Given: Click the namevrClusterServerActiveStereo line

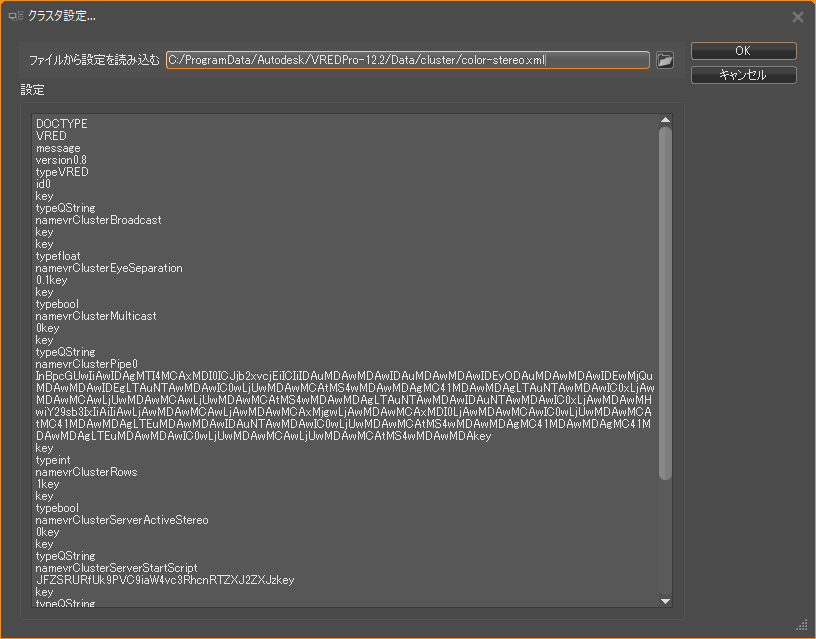Looking at the screenshot, I should [x=122, y=520].
